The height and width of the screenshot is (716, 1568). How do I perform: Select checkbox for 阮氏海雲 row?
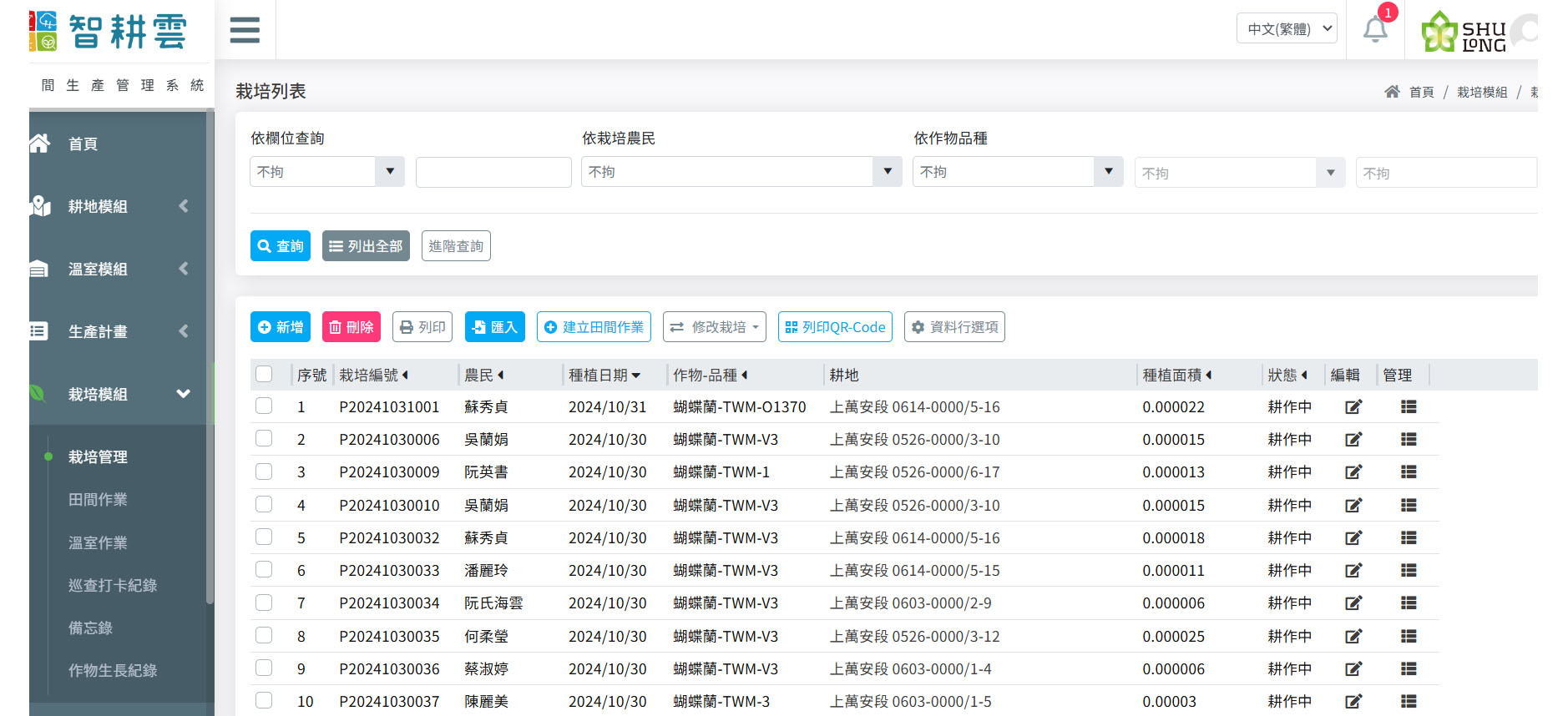click(x=264, y=603)
